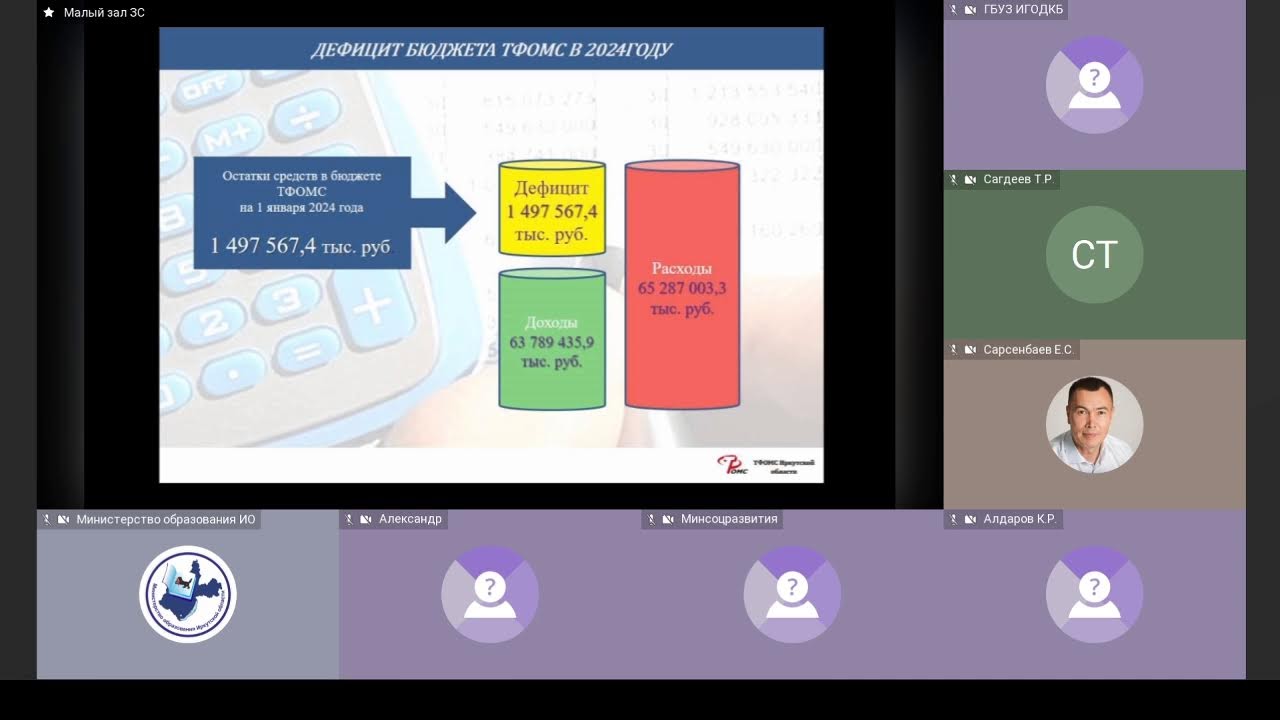Select the ГБУЗ ИГОДКБ placeholder avatar
1280x720 pixels.
(1094, 85)
